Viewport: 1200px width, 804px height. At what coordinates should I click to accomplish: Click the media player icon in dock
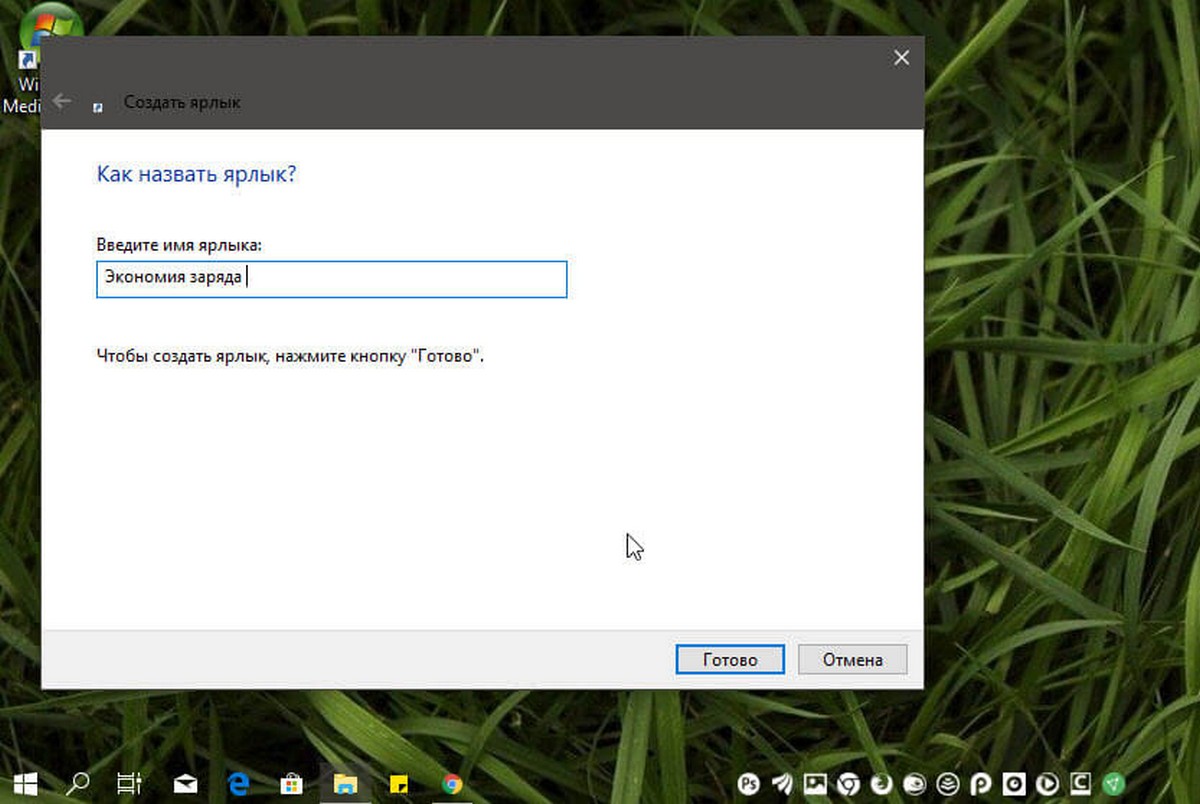(1047, 784)
